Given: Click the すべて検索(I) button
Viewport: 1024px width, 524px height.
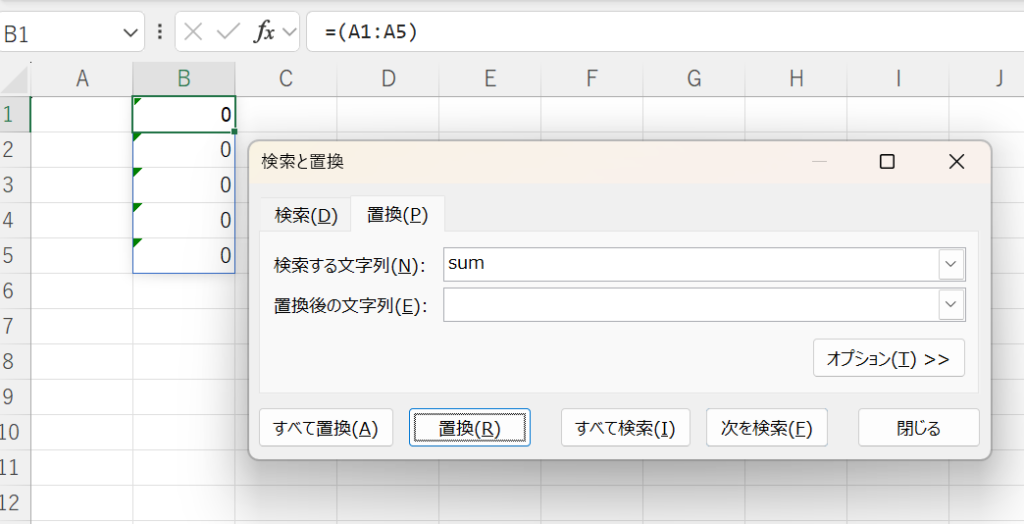Looking at the screenshot, I should pyautogui.click(x=625, y=428).
